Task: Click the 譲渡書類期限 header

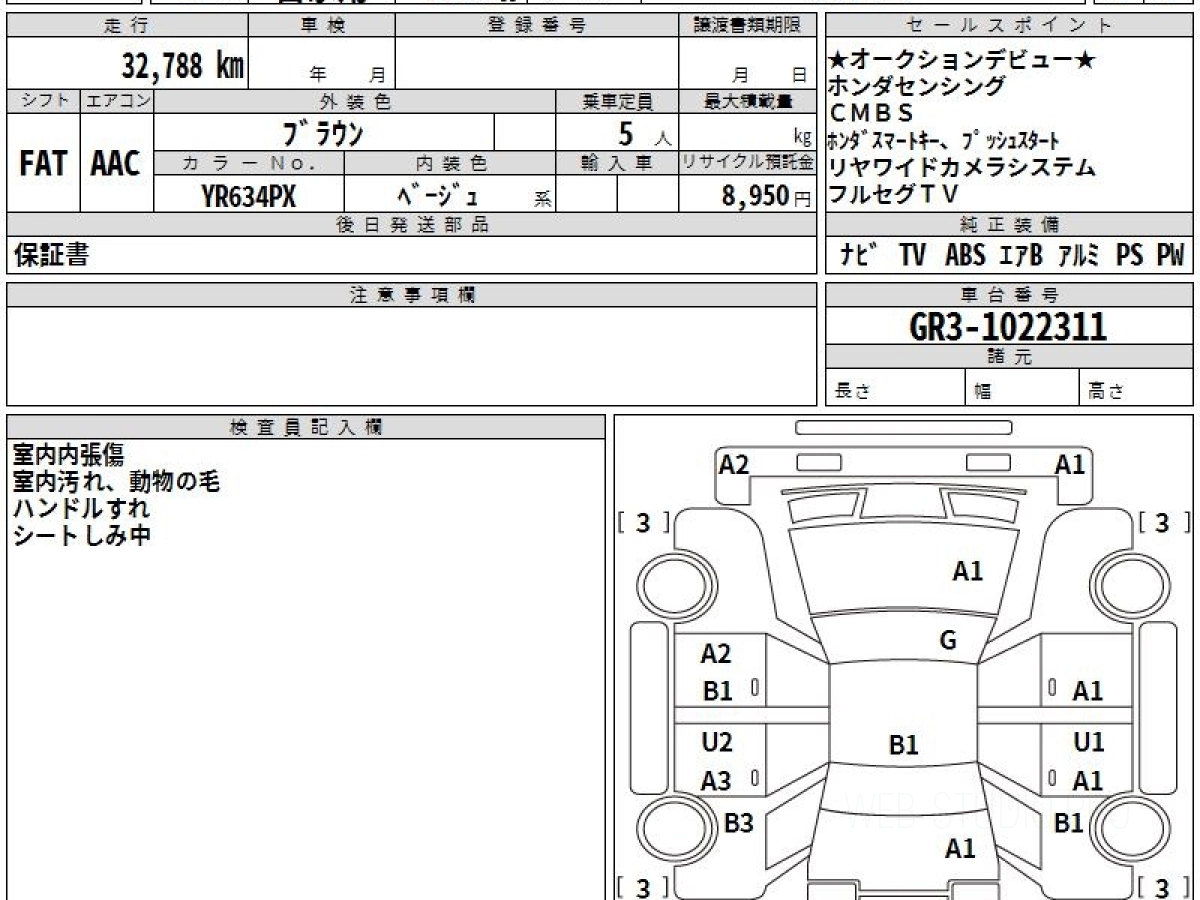Action: 747,26
